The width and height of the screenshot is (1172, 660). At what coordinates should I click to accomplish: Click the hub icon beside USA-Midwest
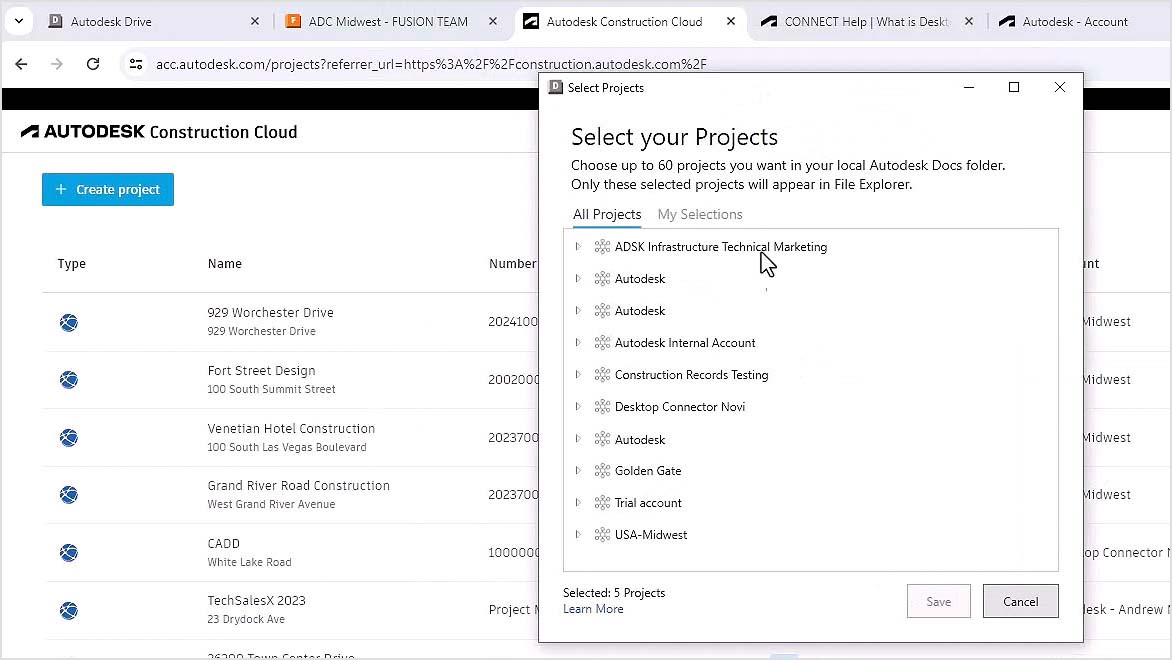click(602, 534)
